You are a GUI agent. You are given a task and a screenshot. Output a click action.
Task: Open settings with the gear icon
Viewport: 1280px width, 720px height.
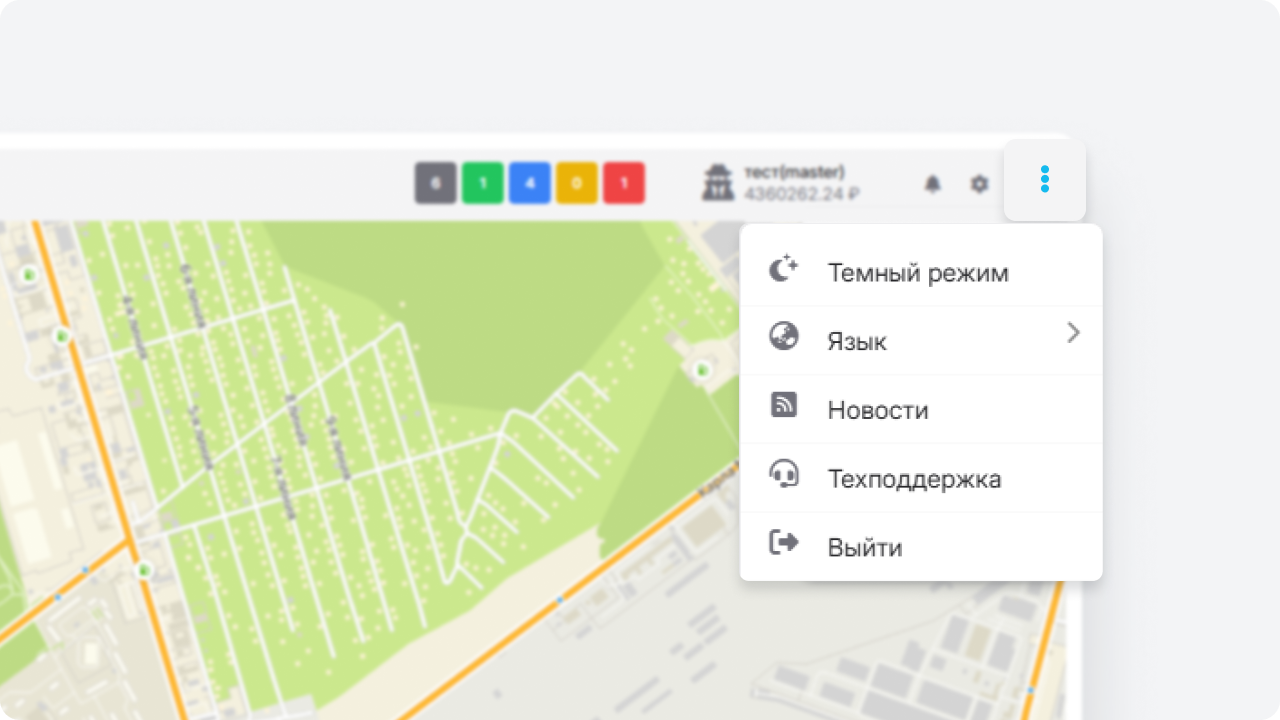click(x=980, y=184)
